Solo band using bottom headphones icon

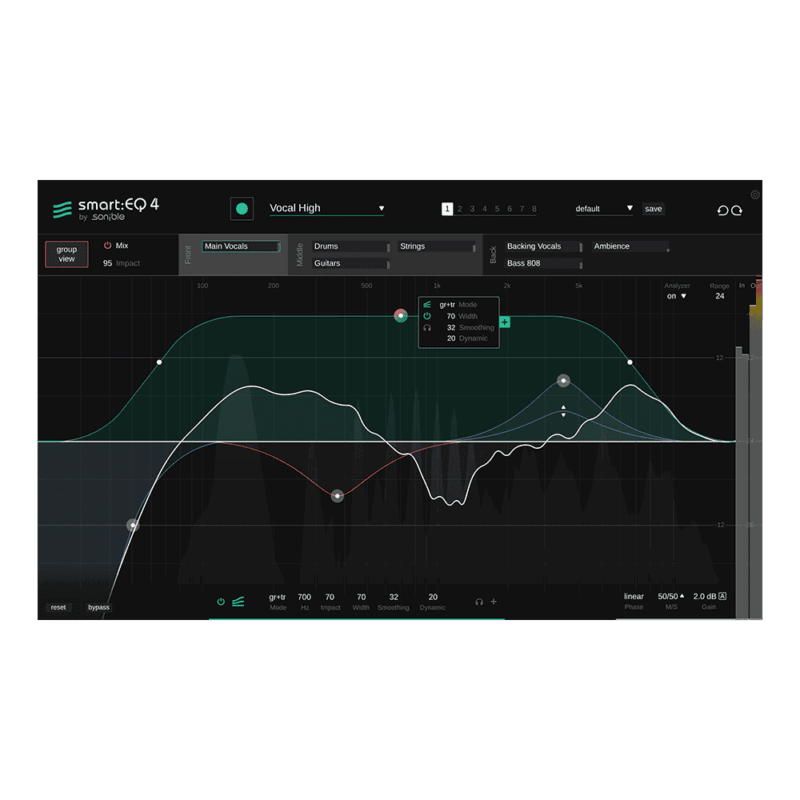coord(479,602)
